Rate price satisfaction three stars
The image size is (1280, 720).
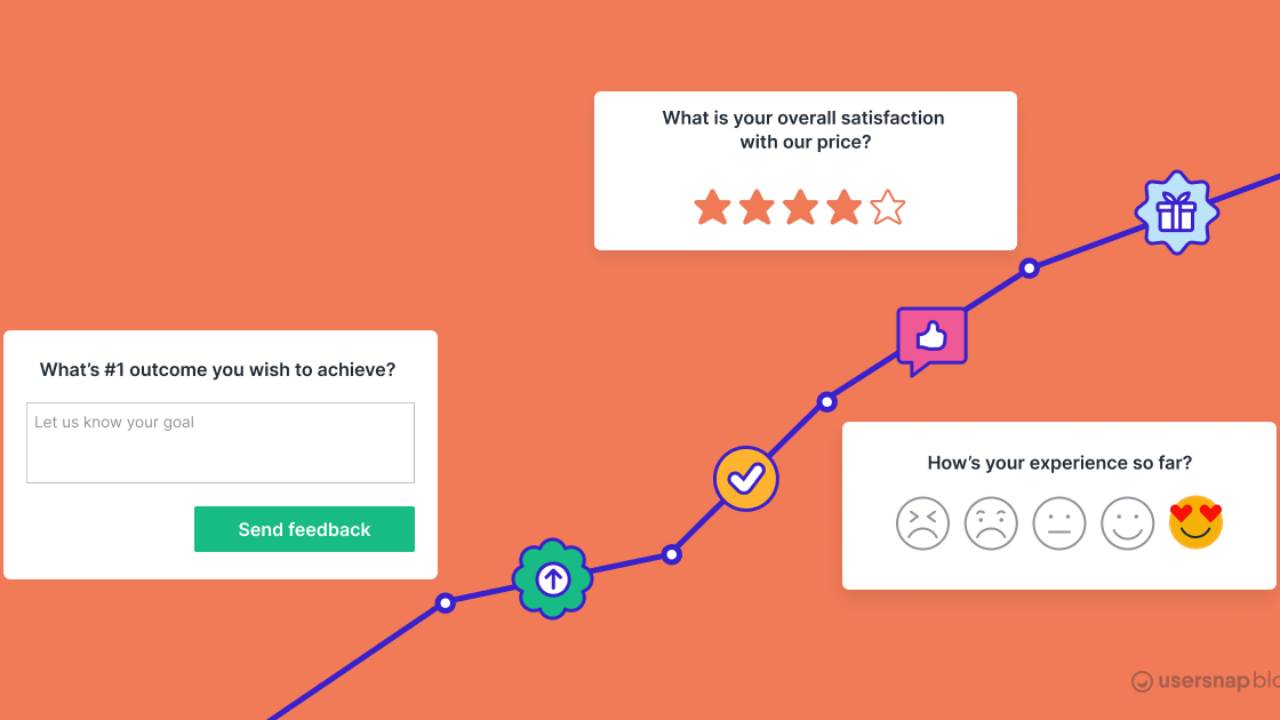click(800, 208)
